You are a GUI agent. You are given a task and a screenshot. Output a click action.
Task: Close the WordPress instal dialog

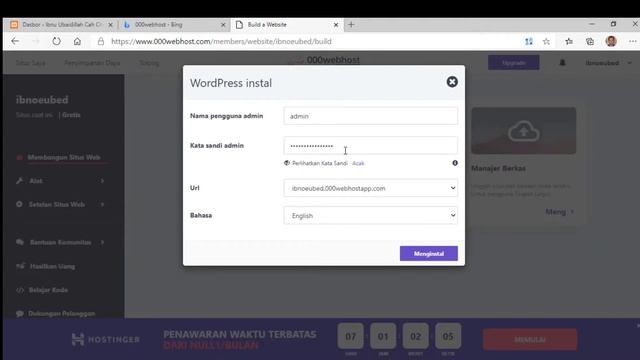[452, 82]
